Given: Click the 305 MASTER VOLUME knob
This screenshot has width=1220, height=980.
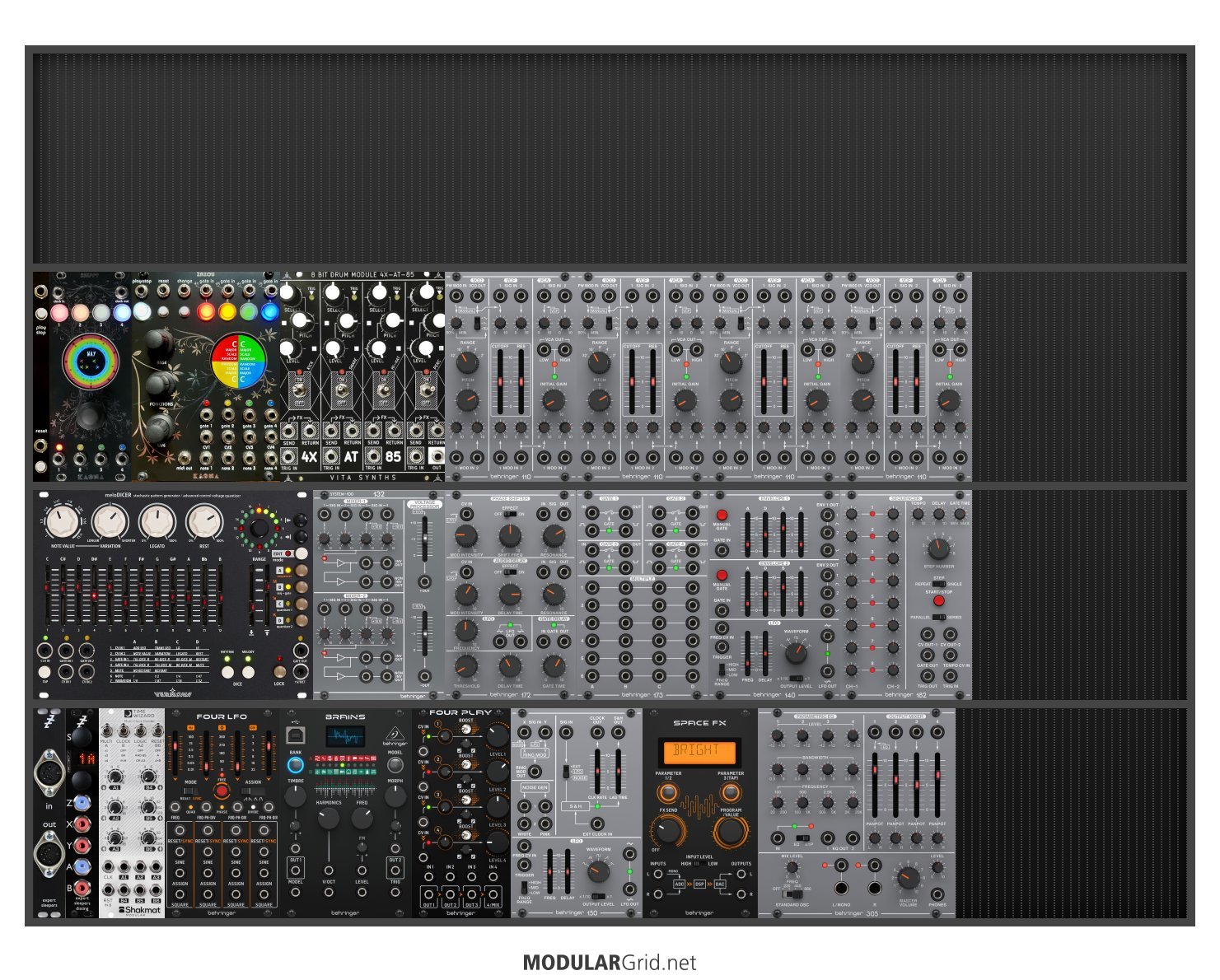Looking at the screenshot, I should (x=908, y=877).
